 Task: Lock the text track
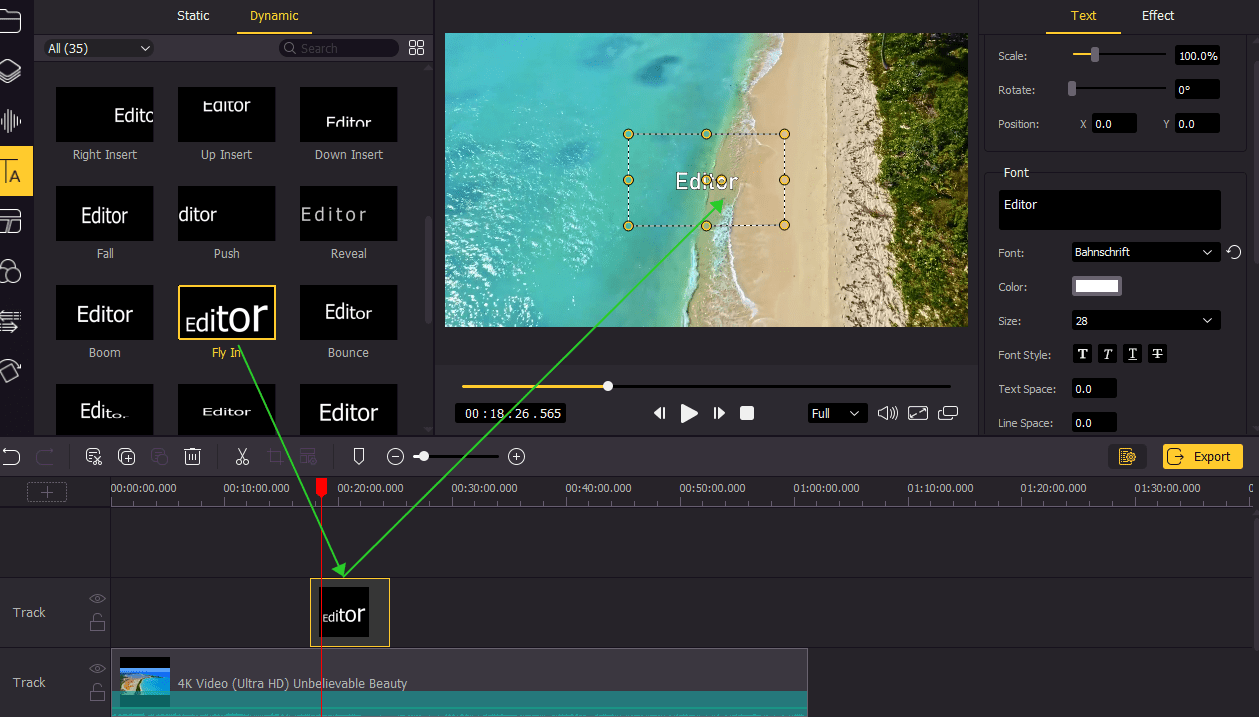pyautogui.click(x=97, y=622)
